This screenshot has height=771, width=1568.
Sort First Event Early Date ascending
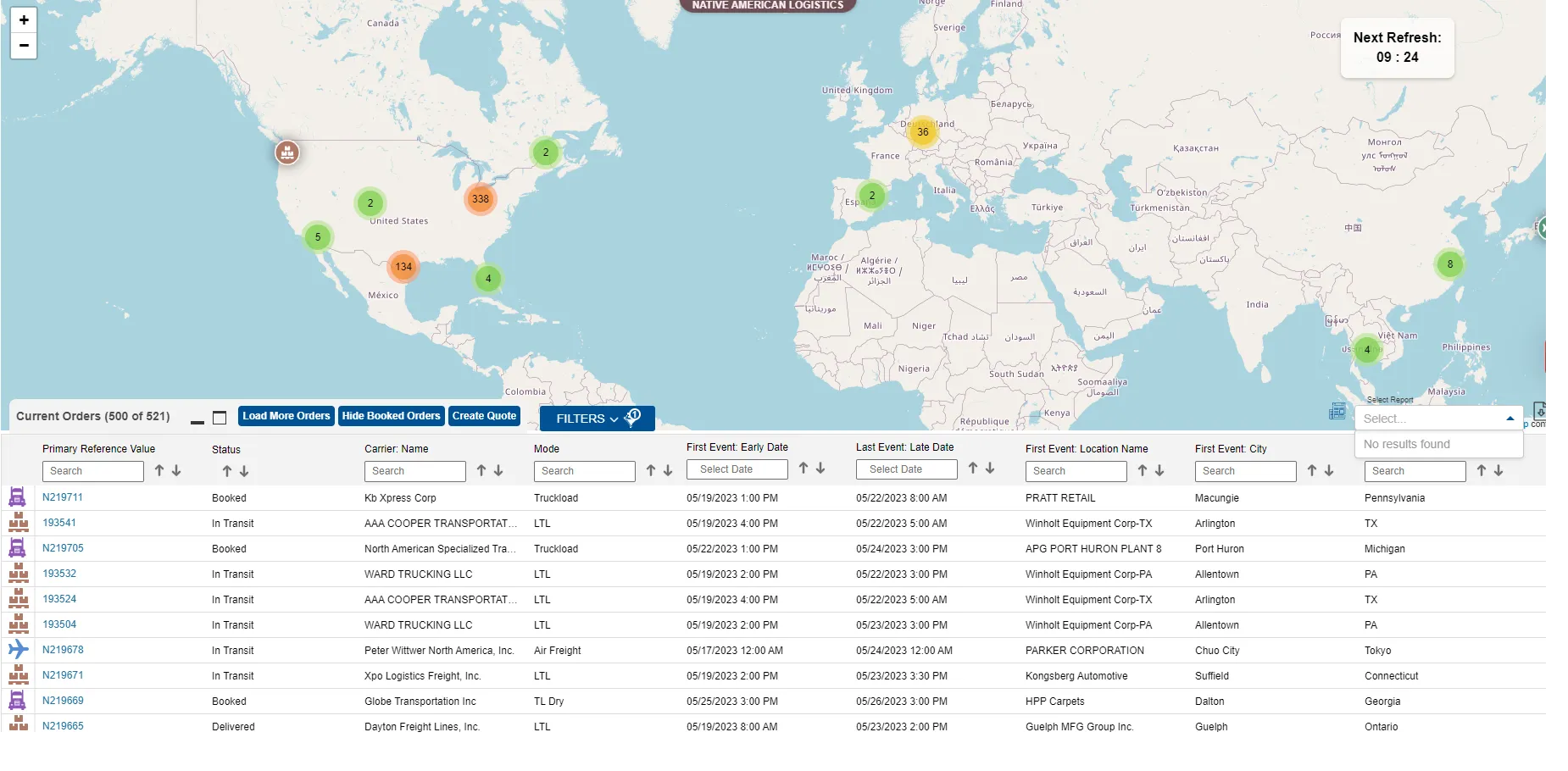[x=803, y=469]
